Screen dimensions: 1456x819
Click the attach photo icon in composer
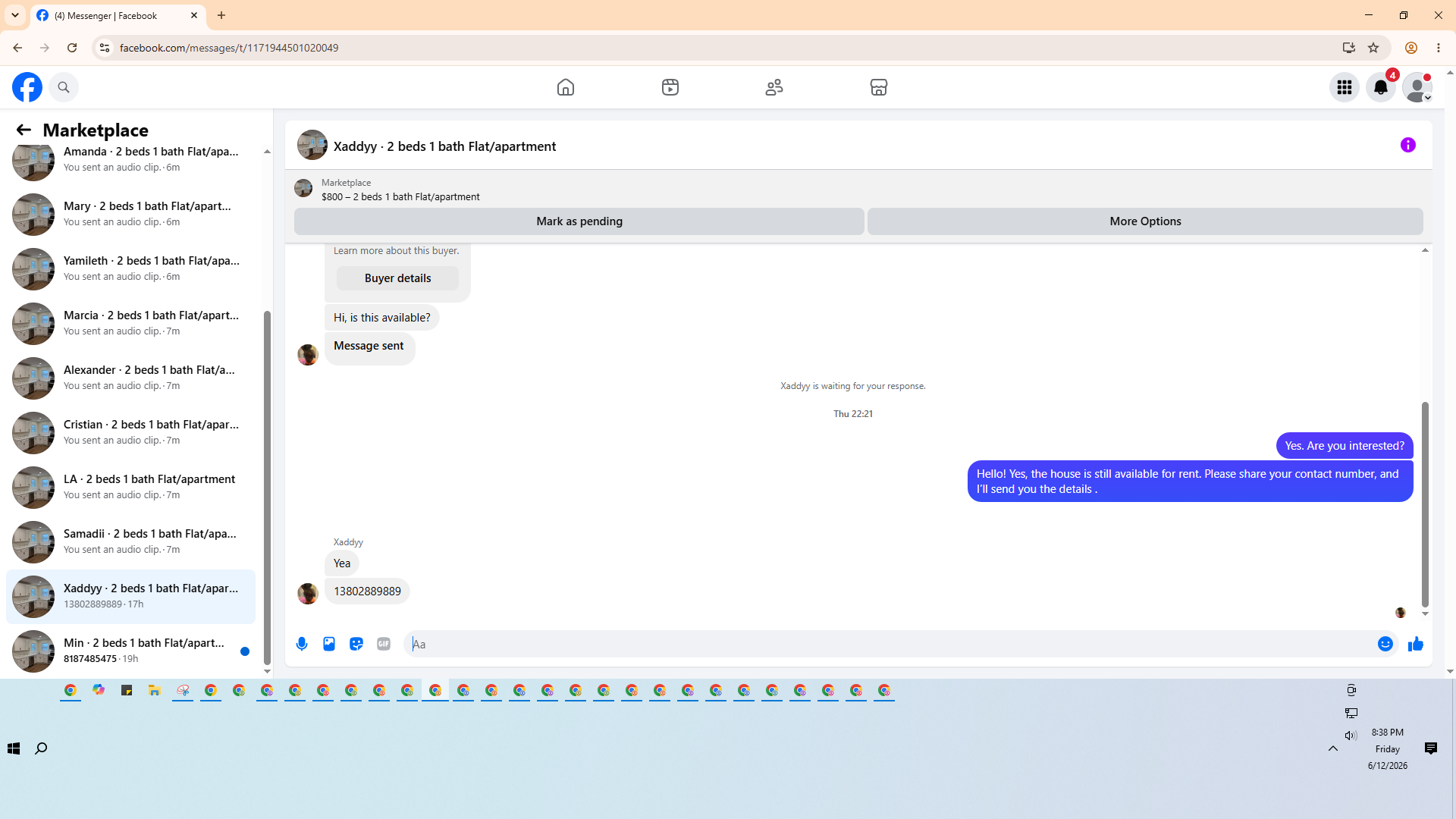329,644
